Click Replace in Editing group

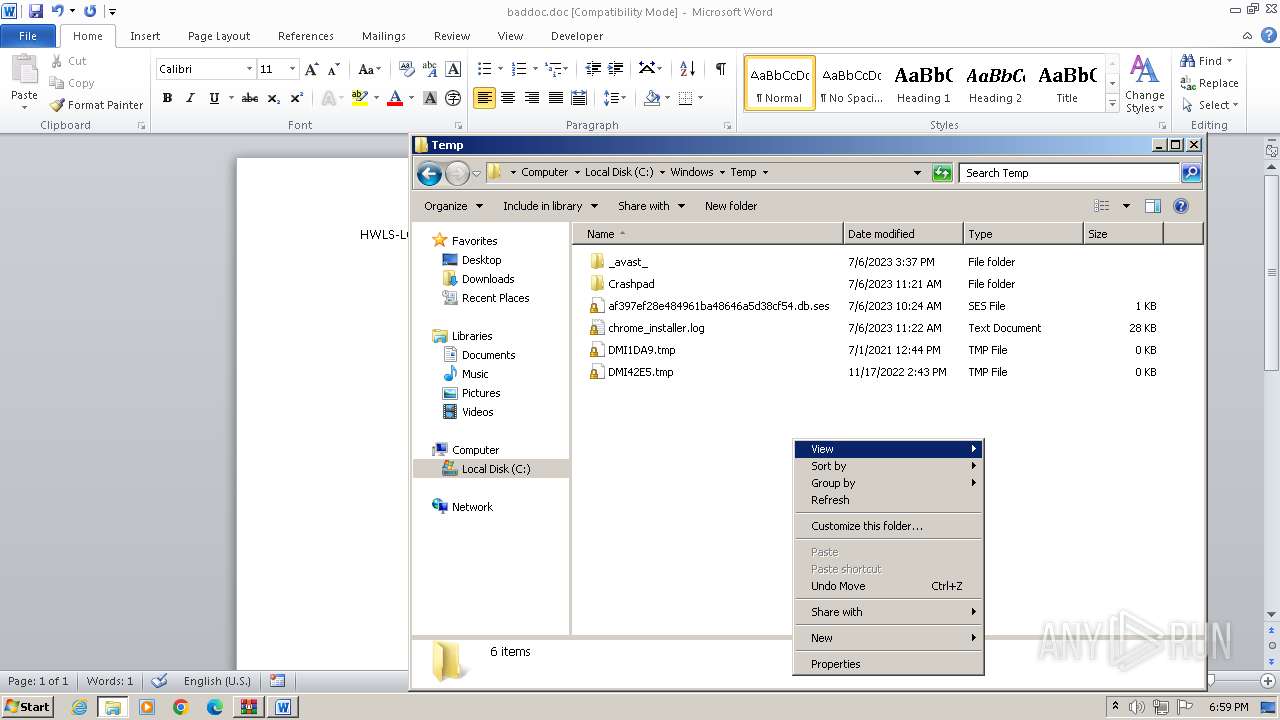click(x=1209, y=83)
